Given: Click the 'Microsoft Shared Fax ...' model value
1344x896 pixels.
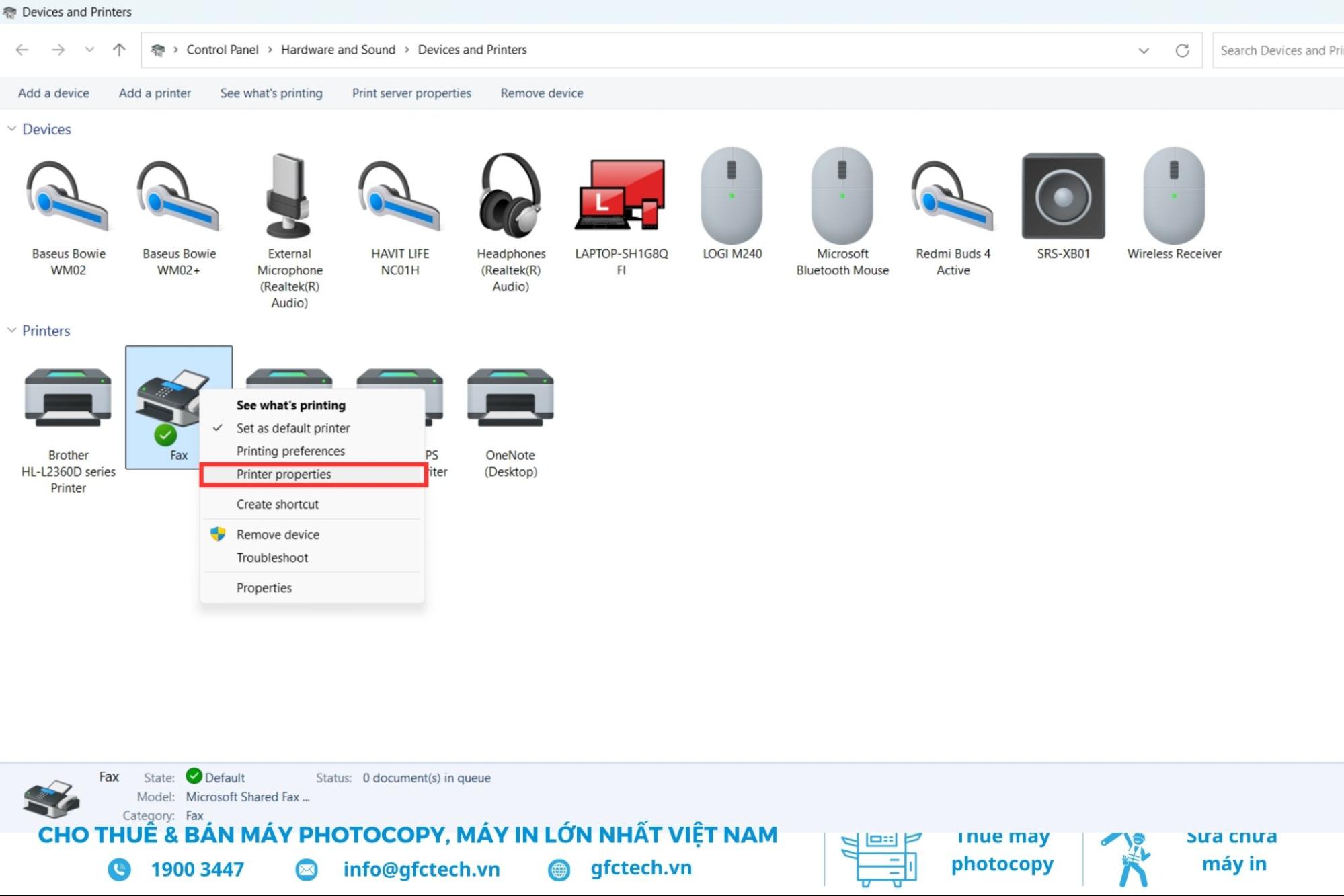Looking at the screenshot, I should coord(248,797).
